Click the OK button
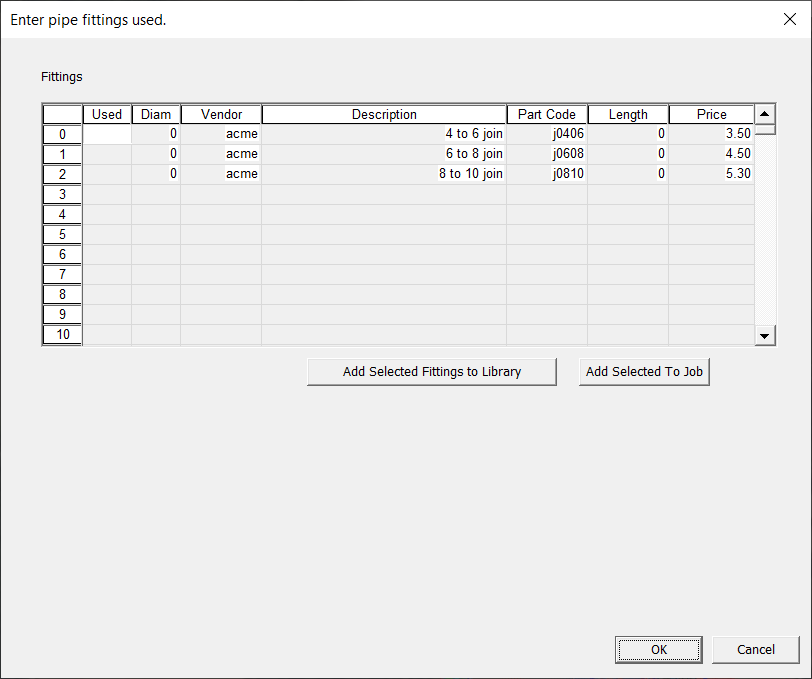Image resolution: width=812 pixels, height=679 pixels. pos(657,649)
